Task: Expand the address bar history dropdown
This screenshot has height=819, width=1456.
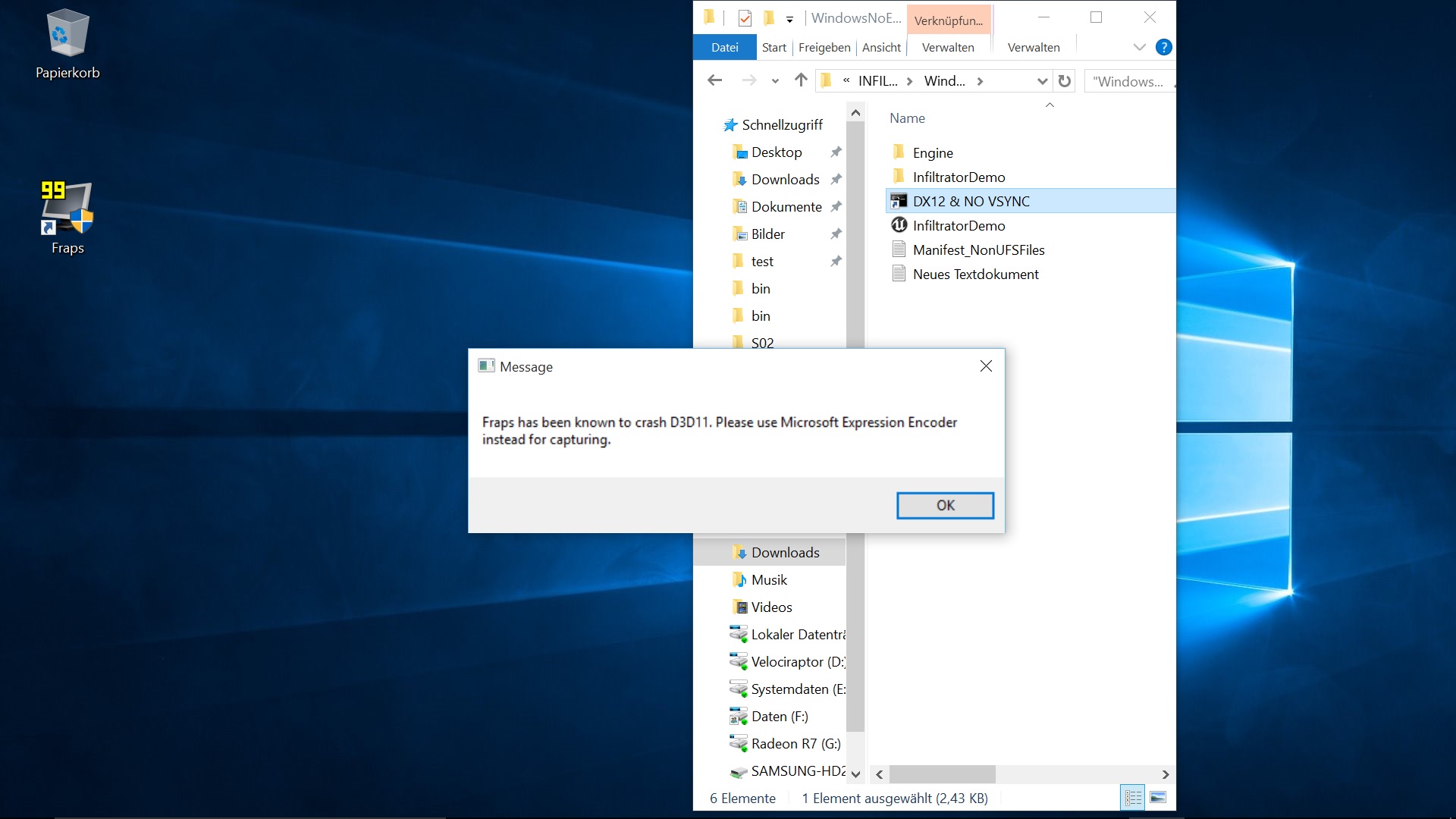Action: 1042,81
